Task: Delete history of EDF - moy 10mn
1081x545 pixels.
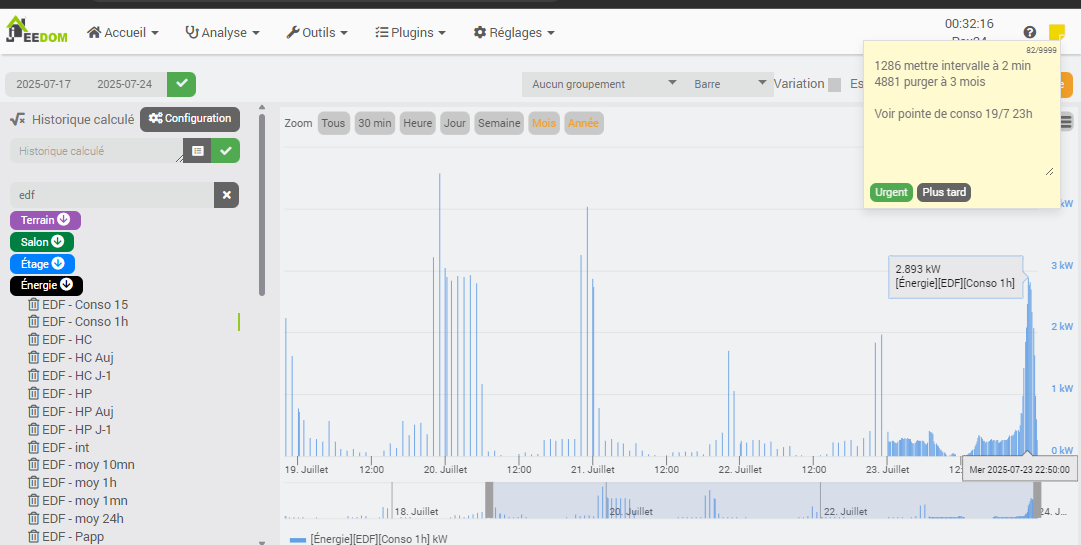Action: pos(33,464)
